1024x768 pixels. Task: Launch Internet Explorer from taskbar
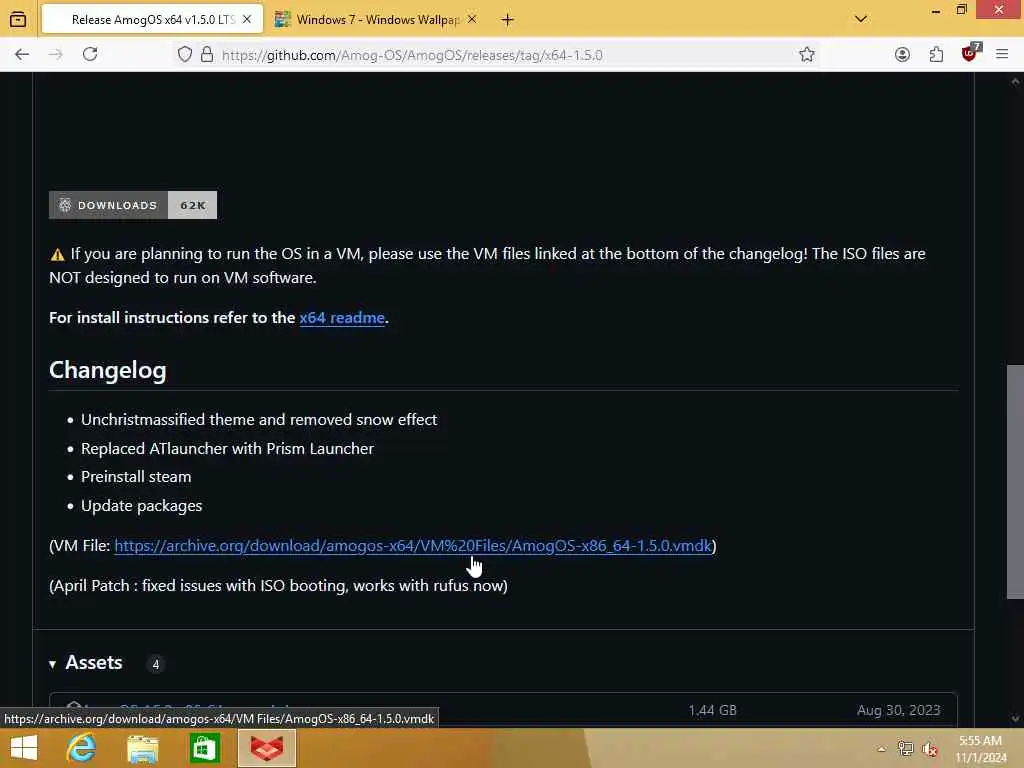(x=81, y=748)
